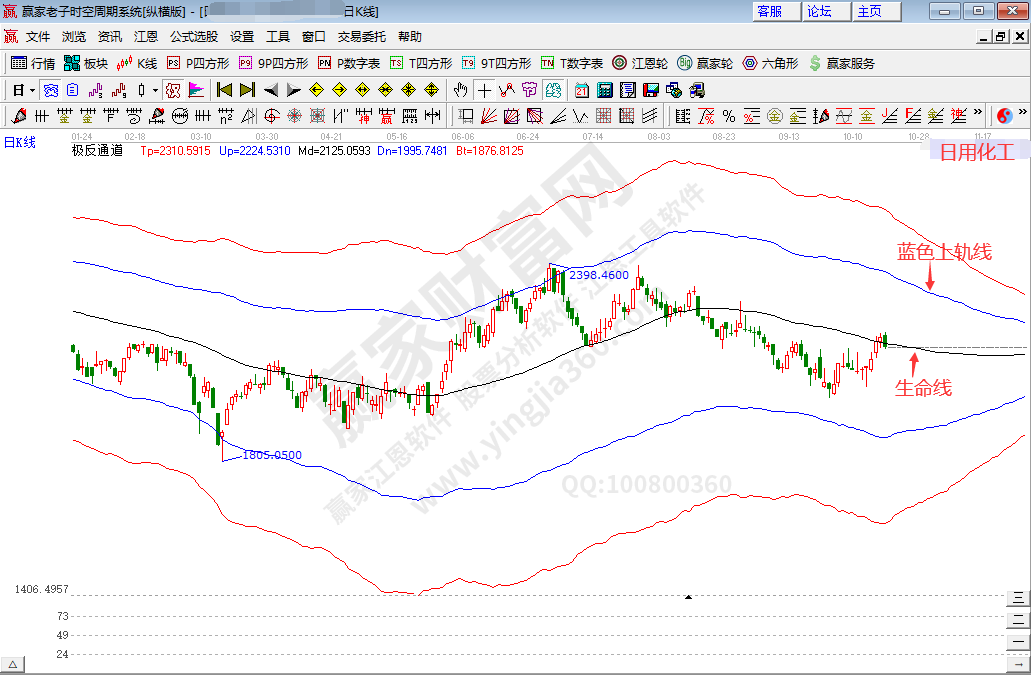
Task: Expand the 日 period dropdown arrow
Action: coord(32,89)
